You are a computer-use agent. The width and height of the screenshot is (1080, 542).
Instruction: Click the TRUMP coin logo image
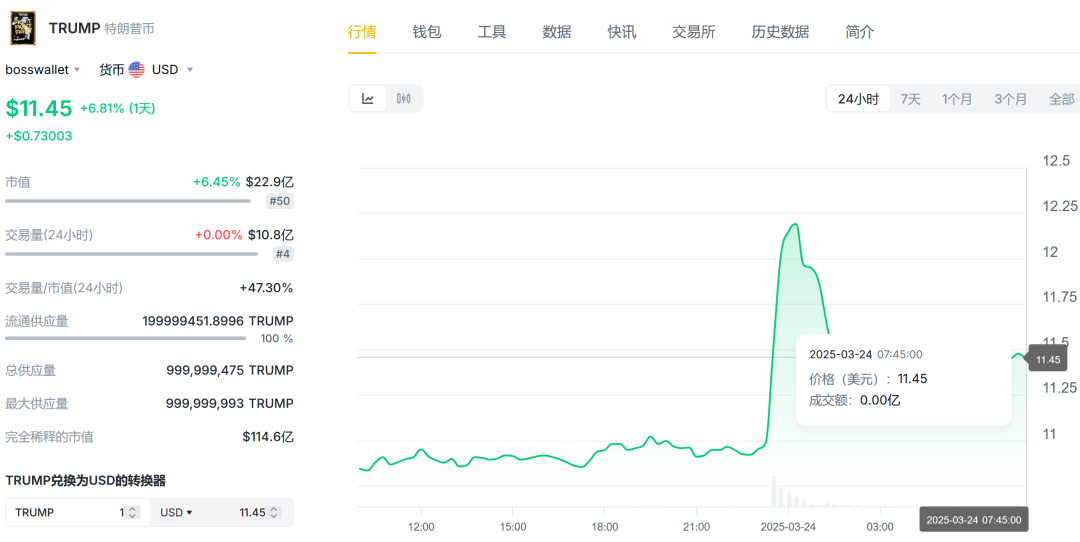coord(22,29)
